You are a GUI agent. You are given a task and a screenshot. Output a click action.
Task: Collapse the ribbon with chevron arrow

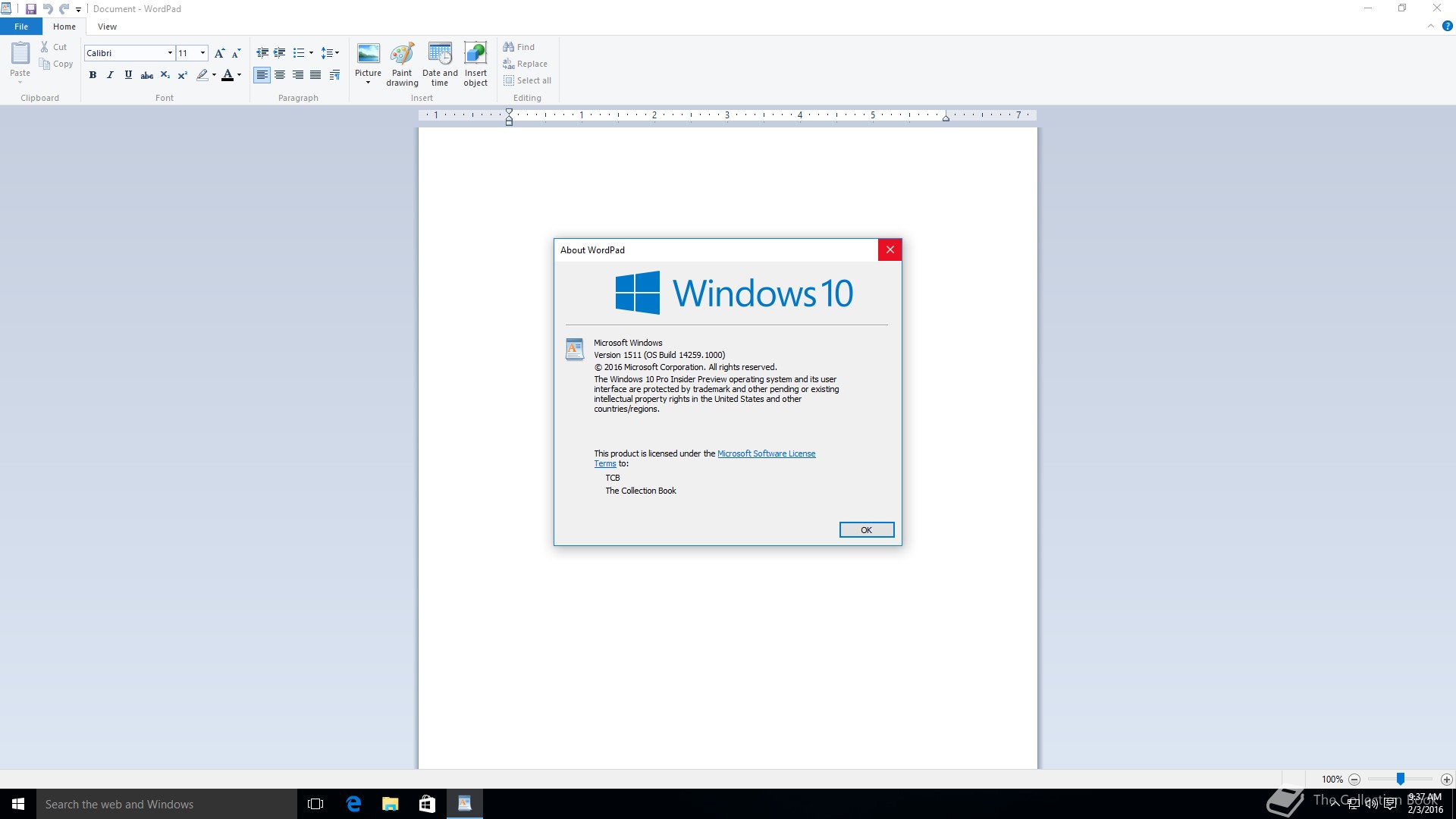click(x=1431, y=26)
